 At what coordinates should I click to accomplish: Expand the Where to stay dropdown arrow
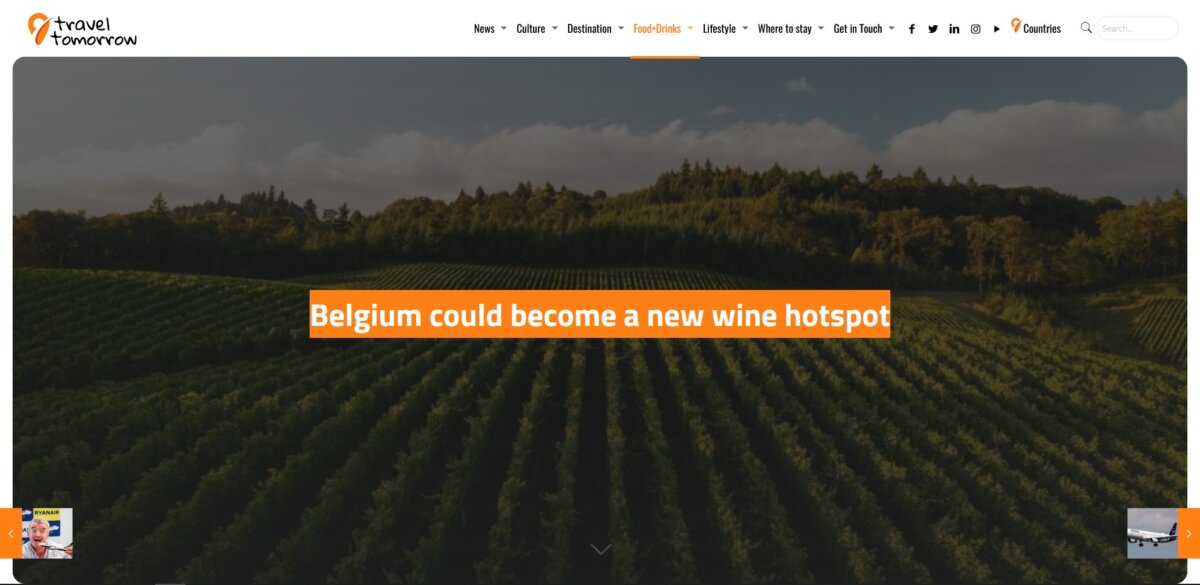[821, 28]
